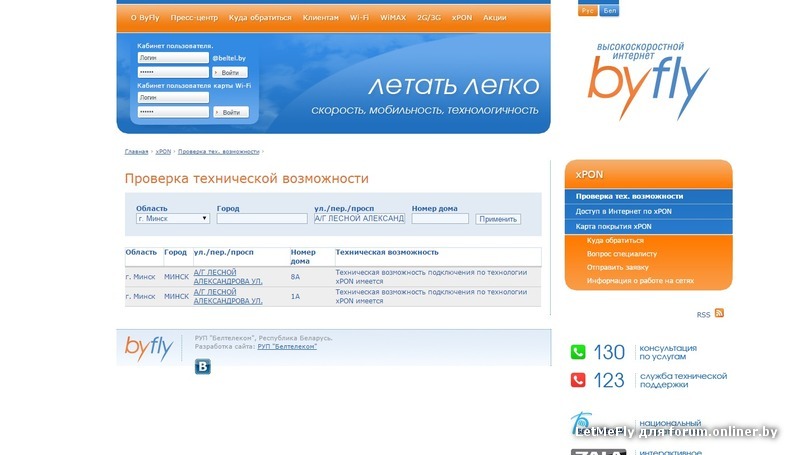
Task: Select Карта покрытия xPON in sidebar
Action: click(x=648, y=226)
